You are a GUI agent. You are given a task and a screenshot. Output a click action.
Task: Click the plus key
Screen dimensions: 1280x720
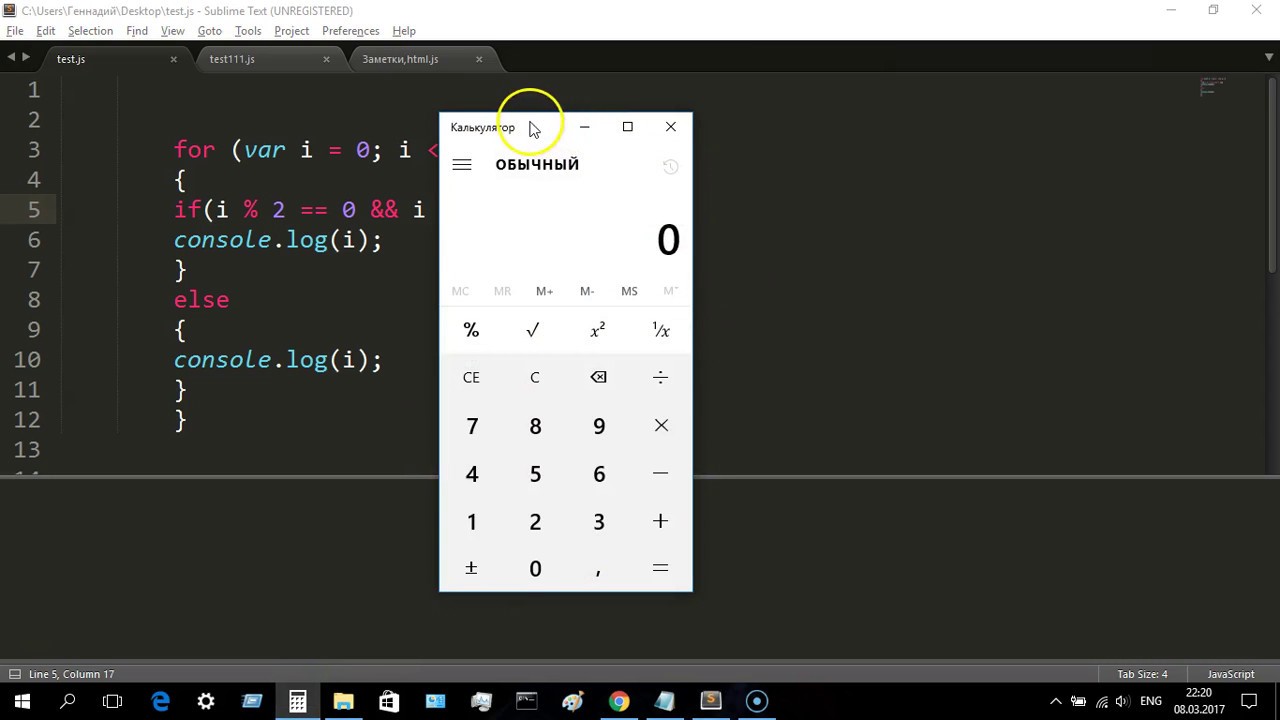point(661,521)
